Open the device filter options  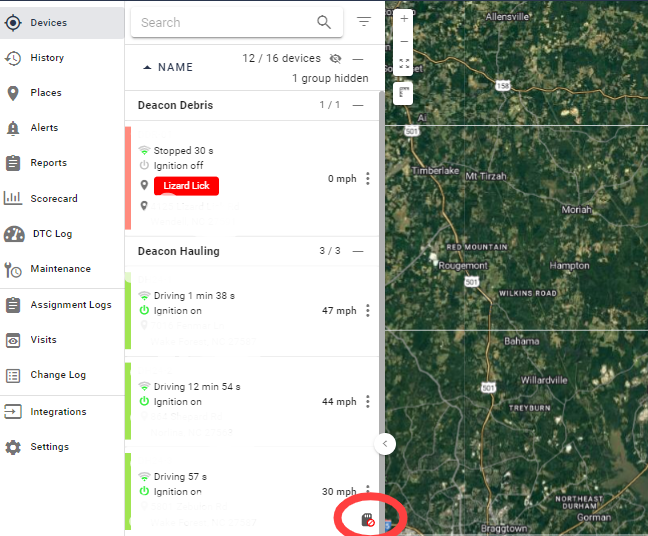pyautogui.click(x=364, y=21)
